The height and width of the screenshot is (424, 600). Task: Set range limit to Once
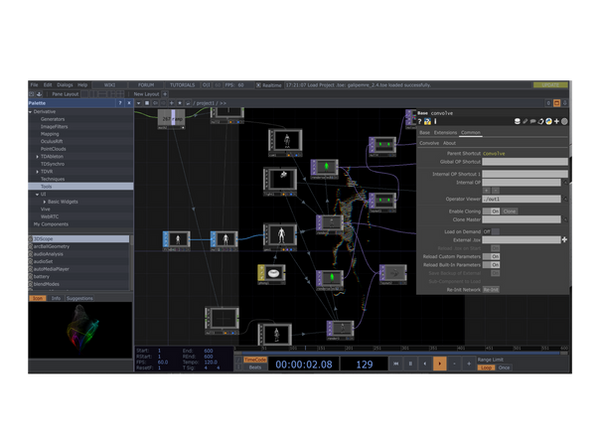coord(504,367)
